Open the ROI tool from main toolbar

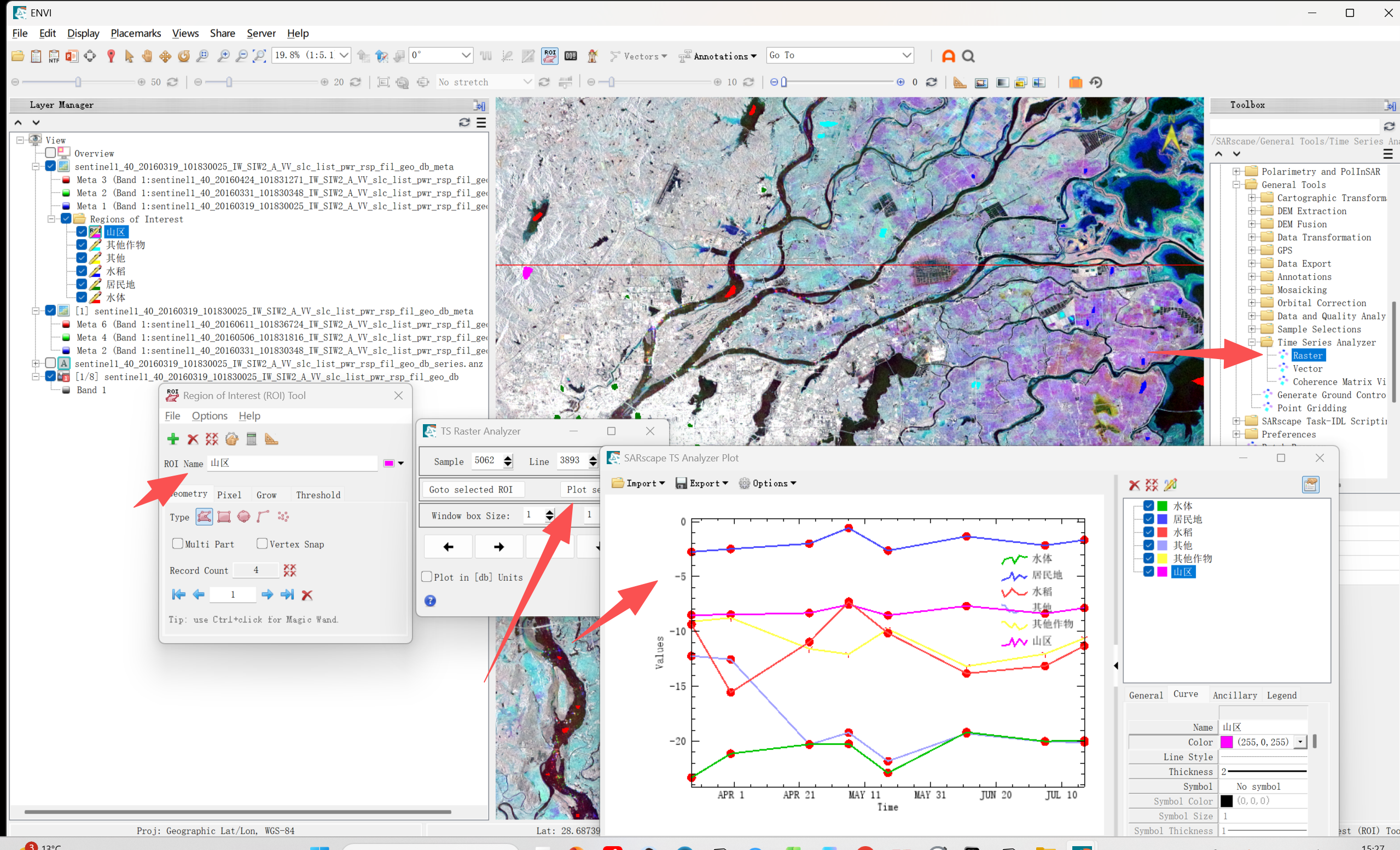[549, 56]
